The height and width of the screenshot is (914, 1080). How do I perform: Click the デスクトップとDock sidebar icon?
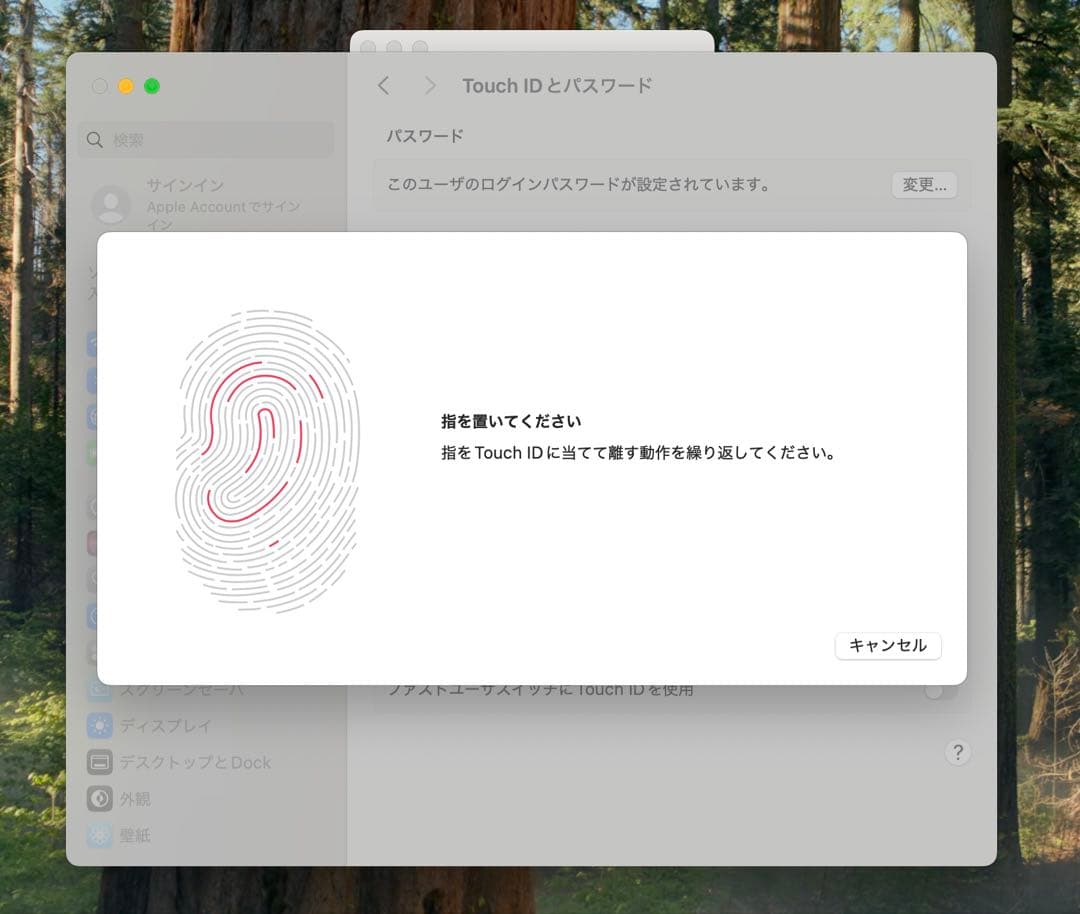100,762
